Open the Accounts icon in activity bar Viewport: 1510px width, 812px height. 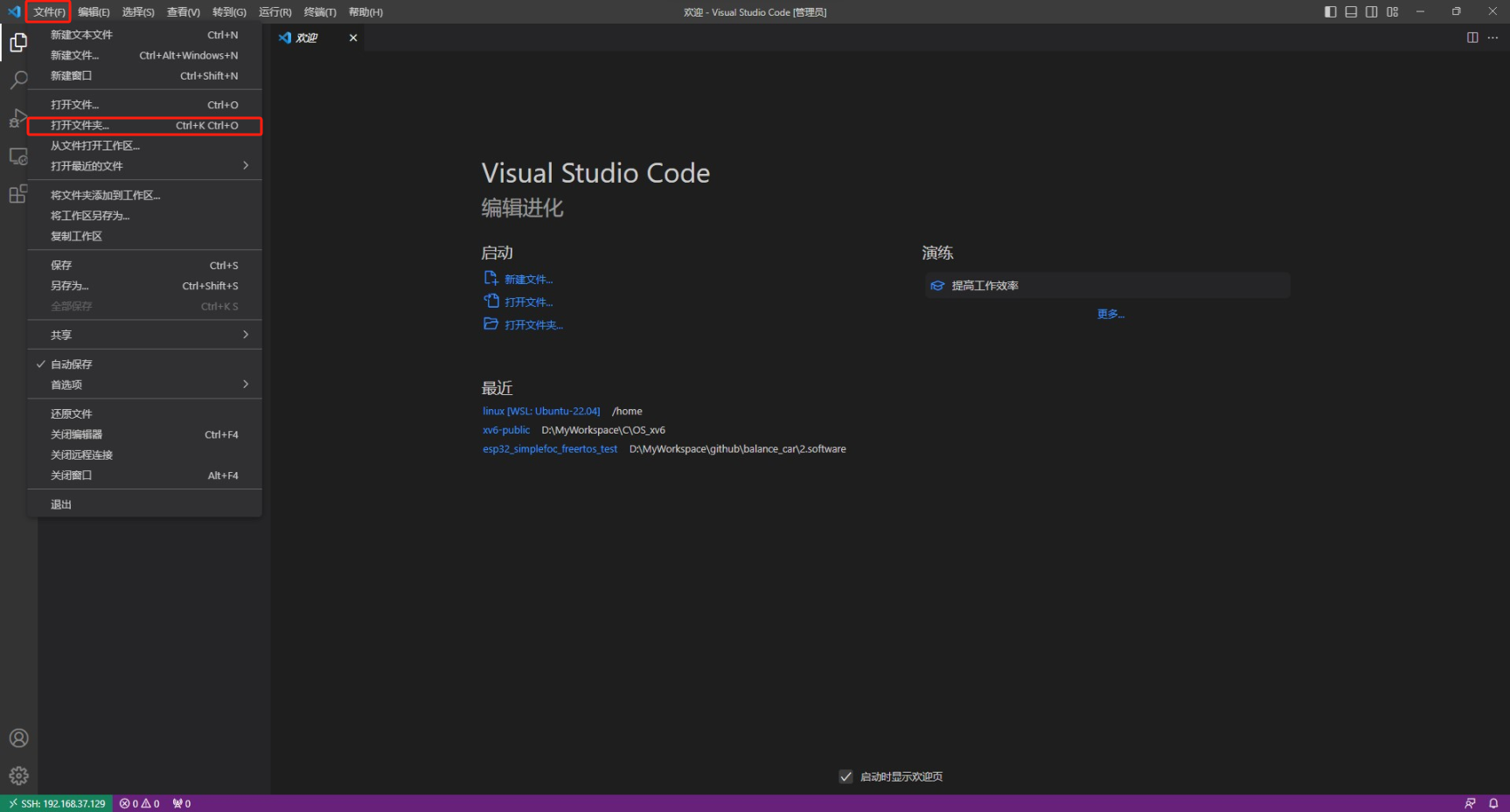point(18,739)
